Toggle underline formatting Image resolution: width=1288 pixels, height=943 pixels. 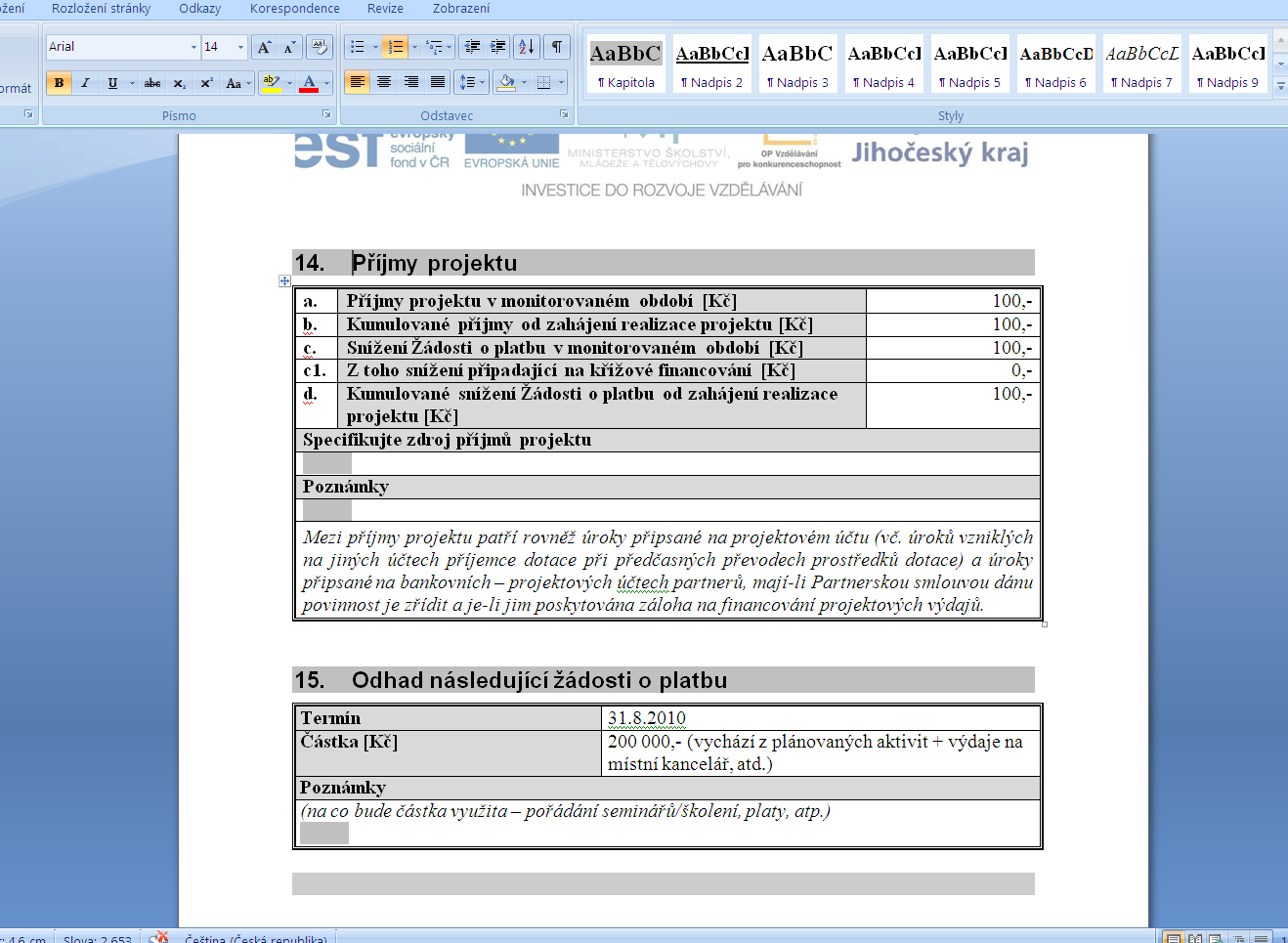click(x=112, y=83)
